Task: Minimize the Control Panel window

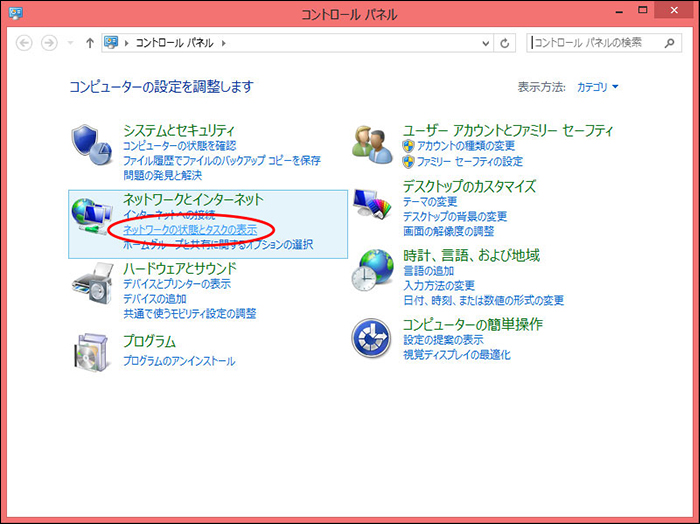Action: coord(619,11)
